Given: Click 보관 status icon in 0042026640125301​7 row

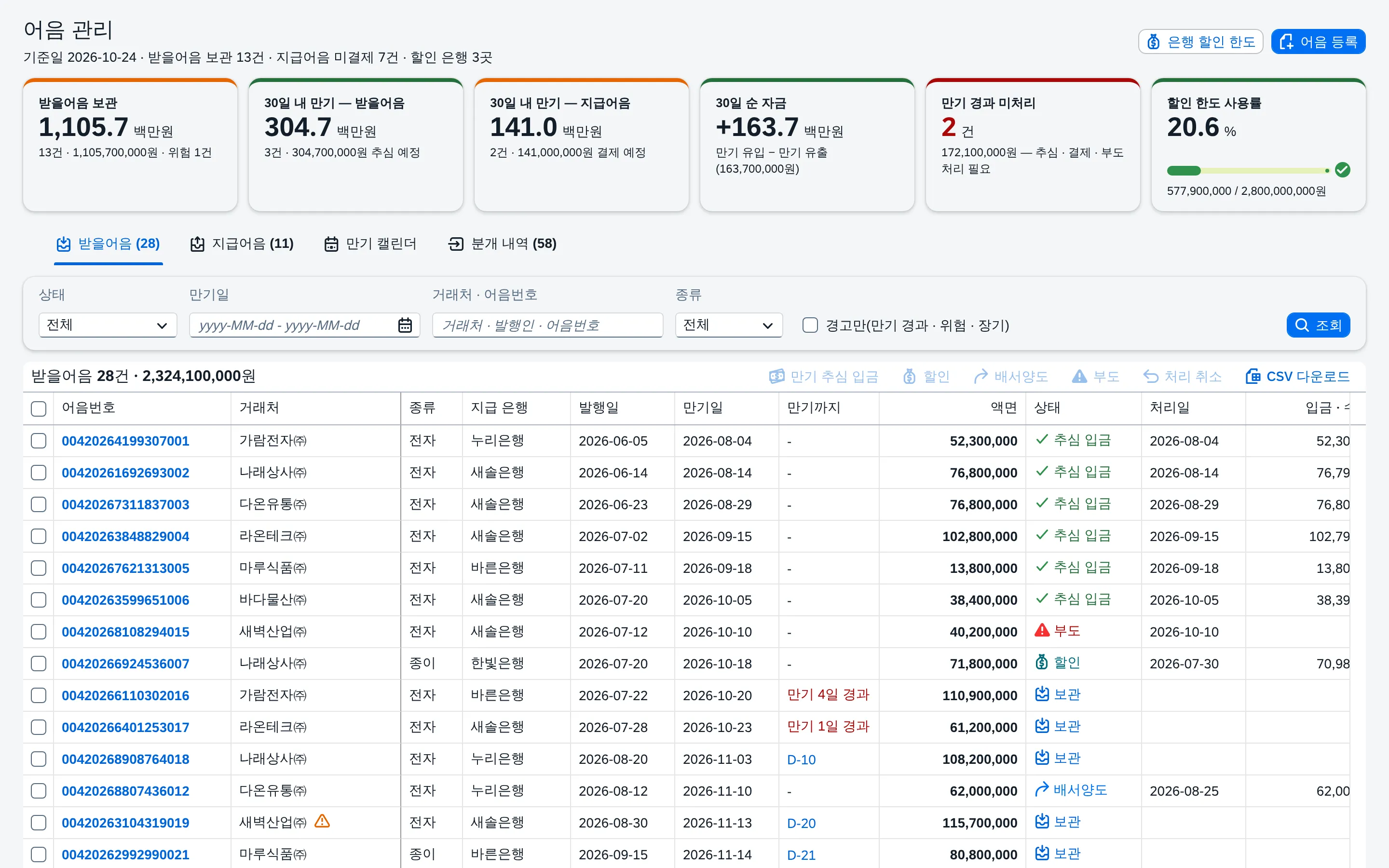Looking at the screenshot, I should 1042,726.
